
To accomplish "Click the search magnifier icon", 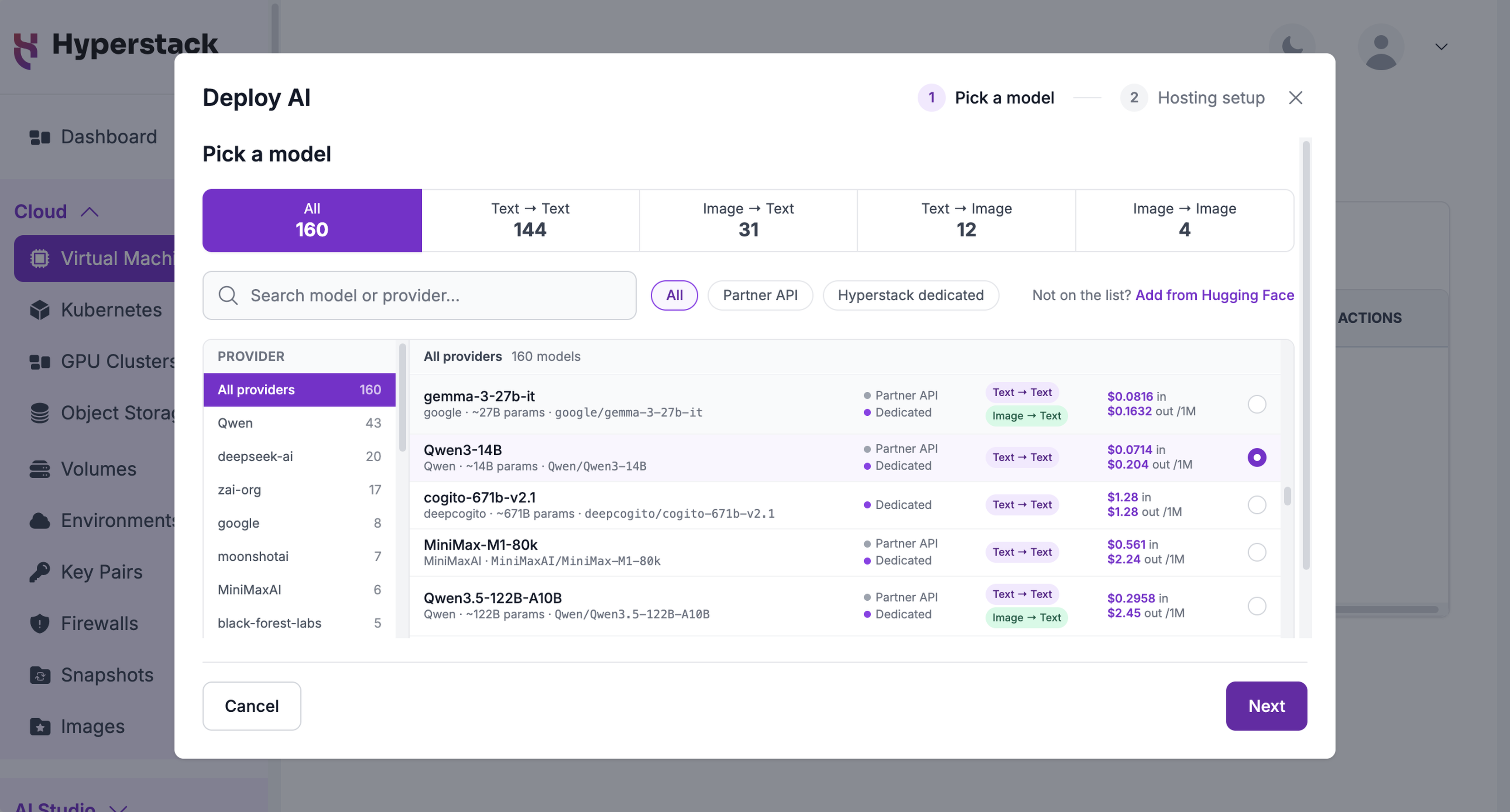I will click(228, 296).
